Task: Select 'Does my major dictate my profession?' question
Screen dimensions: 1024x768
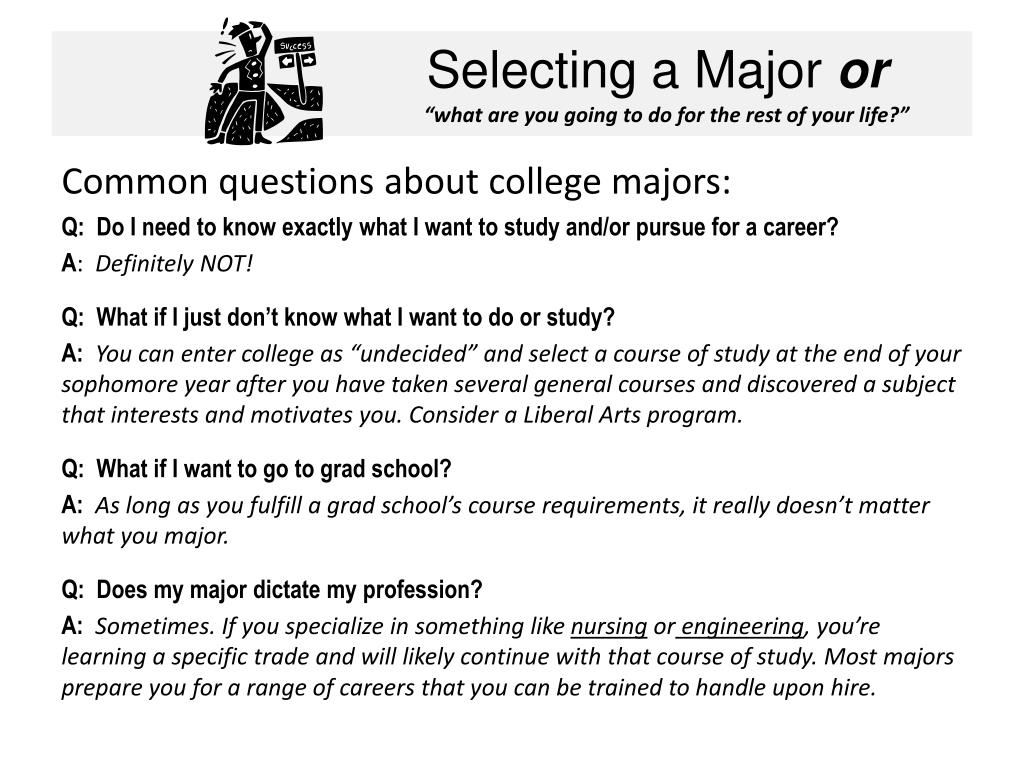Action: 272,590
